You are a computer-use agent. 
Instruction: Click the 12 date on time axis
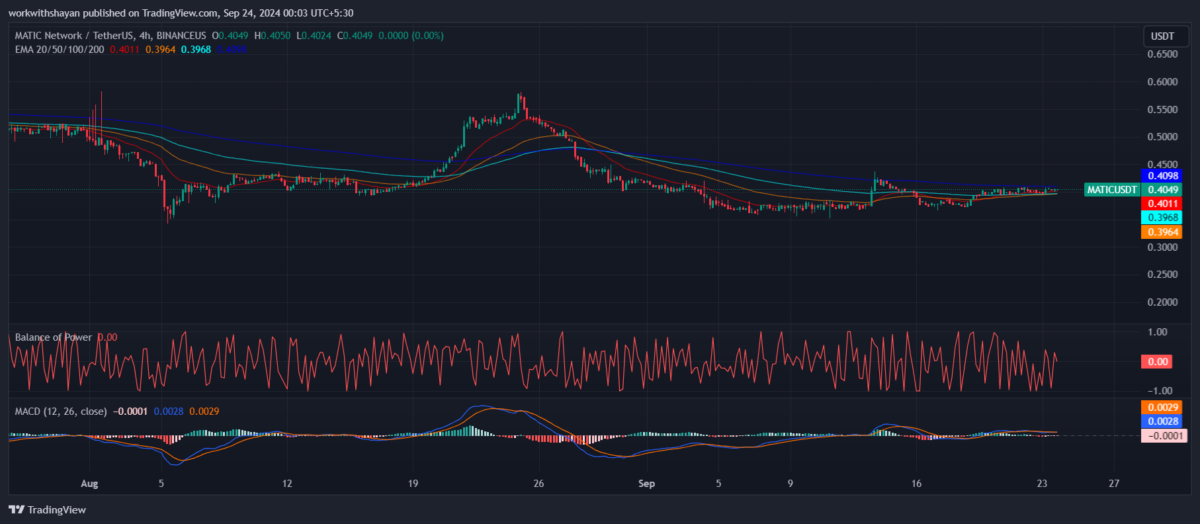pyautogui.click(x=287, y=483)
